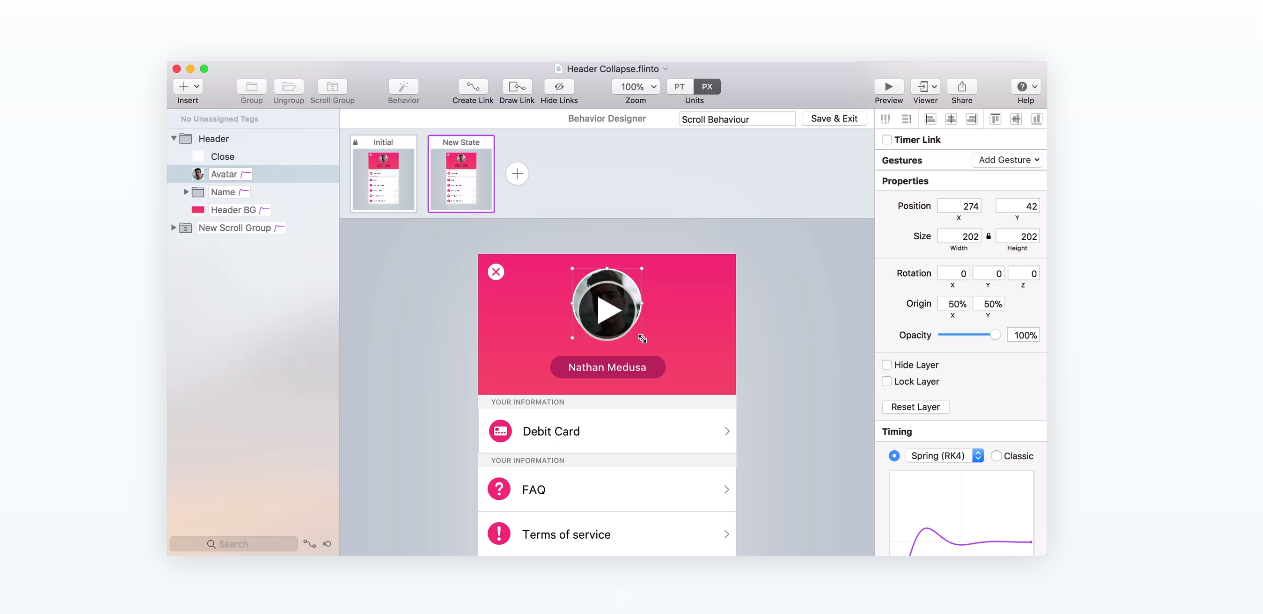Click the Group toolbar icon
The image size is (1263, 614).
[251, 87]
